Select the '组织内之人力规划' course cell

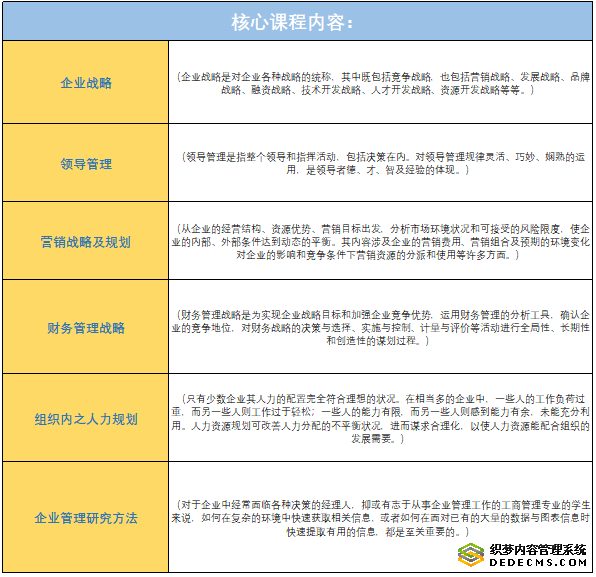pyautogui.click(x=86, y=419)
